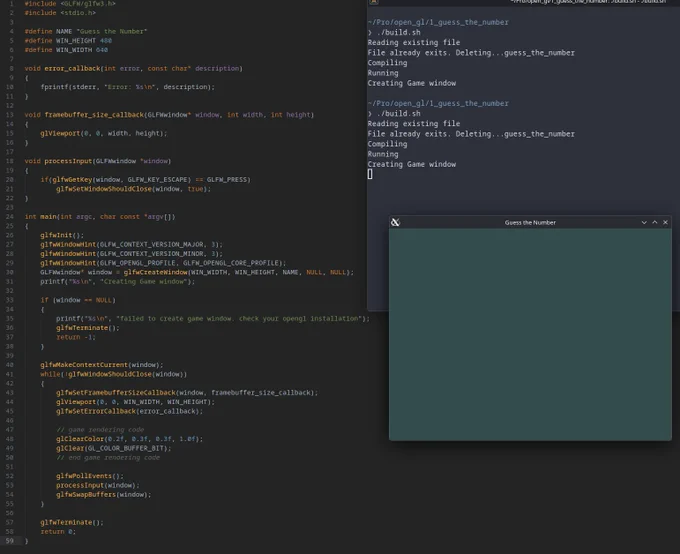Viewport: 680px width, 554px height.
Task: Click the first '~/Pro/open_gl/1_guess_the_number' prompt path
Action: 438,22
